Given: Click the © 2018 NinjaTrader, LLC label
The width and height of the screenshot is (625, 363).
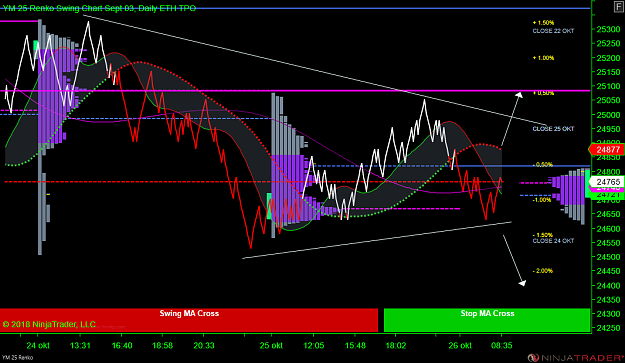Looking at the screenshot, I should click(x=49, y=324).
